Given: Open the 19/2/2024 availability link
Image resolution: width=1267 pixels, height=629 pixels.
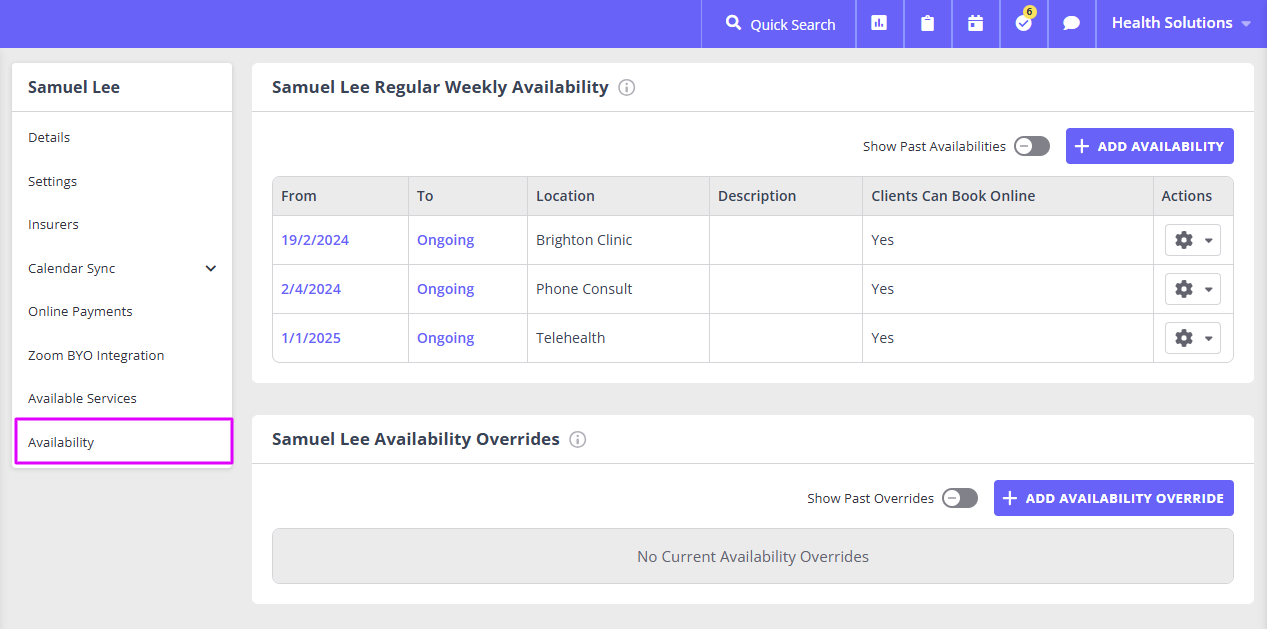Looking at the screenshot, I should coord(315,240).
